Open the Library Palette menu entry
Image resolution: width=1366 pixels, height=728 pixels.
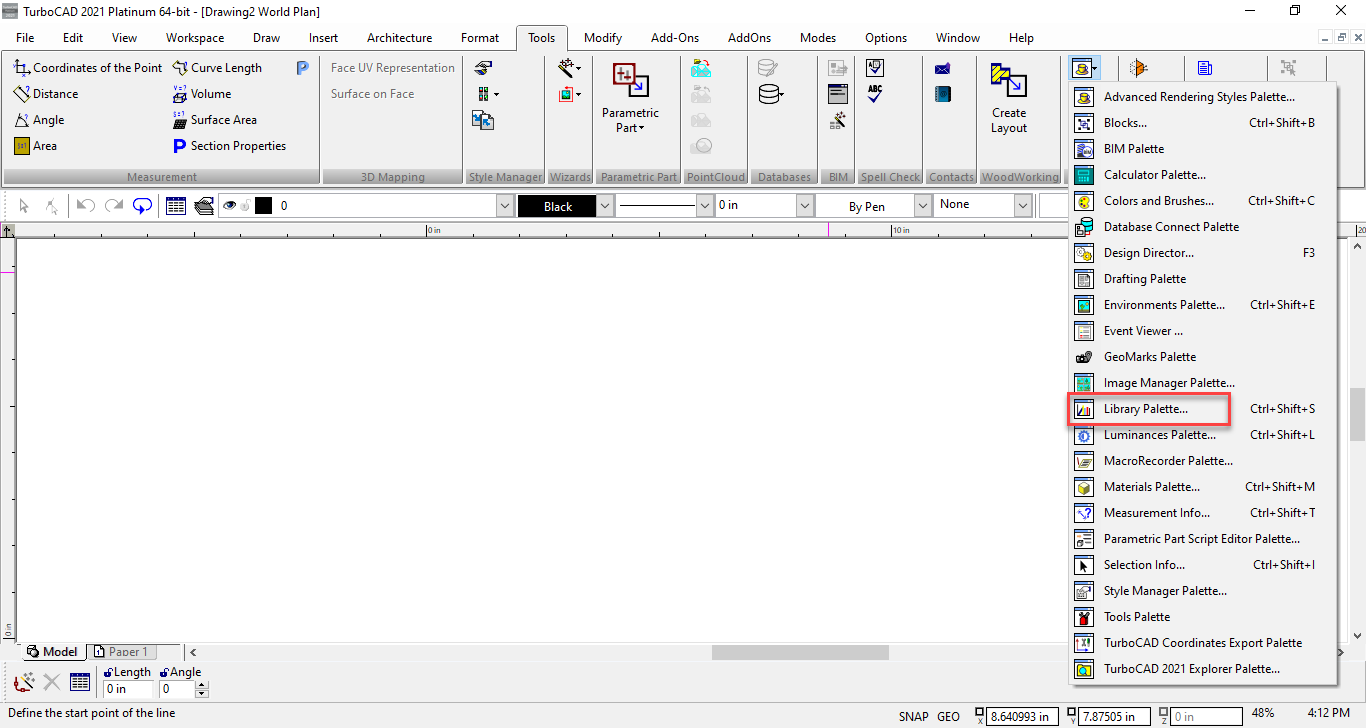1201,409
